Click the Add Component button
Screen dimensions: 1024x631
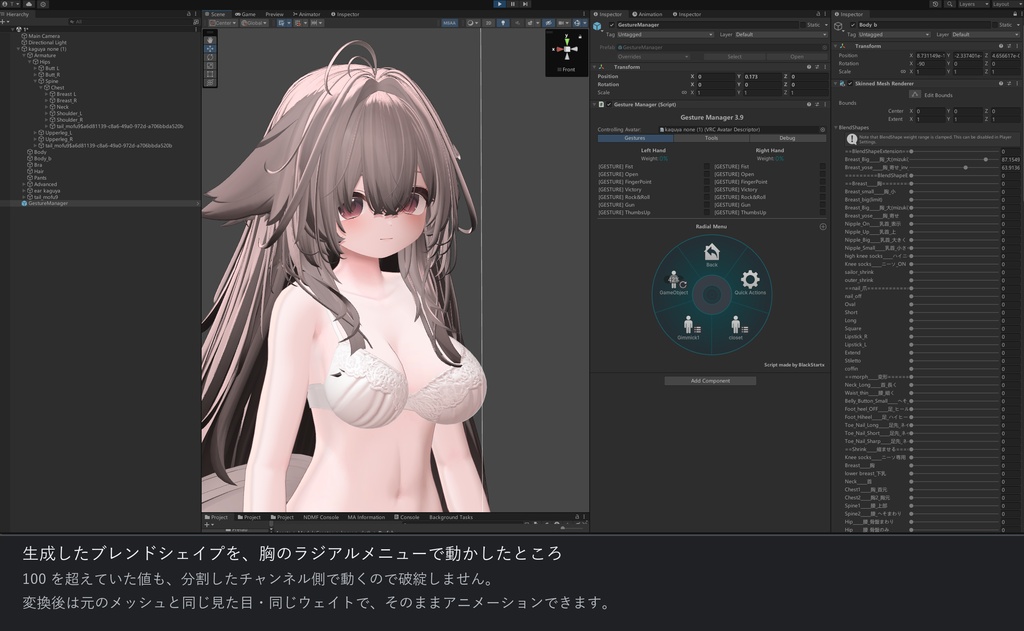[x=711, y=381]
